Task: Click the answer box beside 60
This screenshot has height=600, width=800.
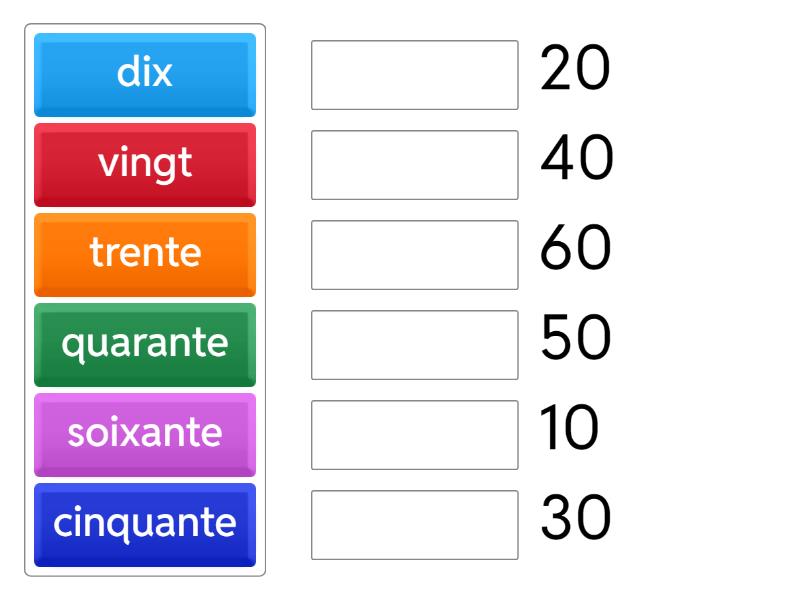Action: pyautogui.click(x=414, y=252)
